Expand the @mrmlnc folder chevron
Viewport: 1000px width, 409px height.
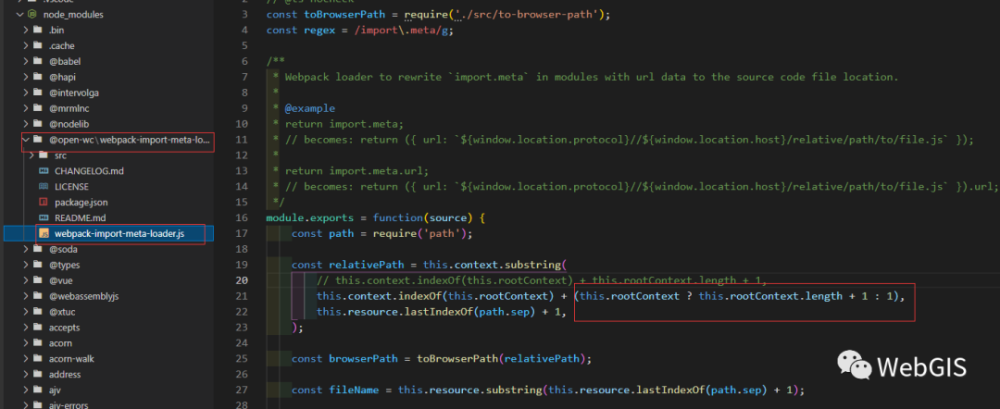coord(26,108)
